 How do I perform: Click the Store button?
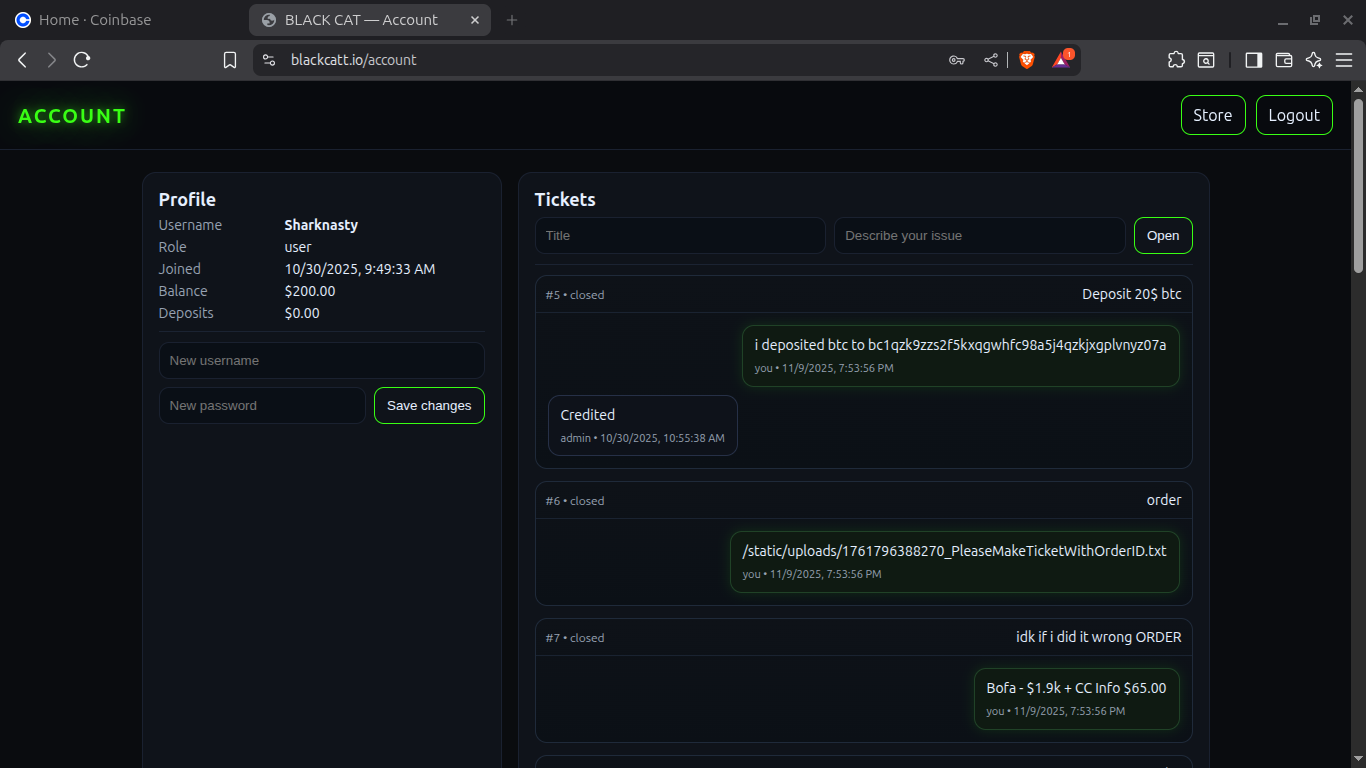pyautogui.click(x=1212, y=115)
